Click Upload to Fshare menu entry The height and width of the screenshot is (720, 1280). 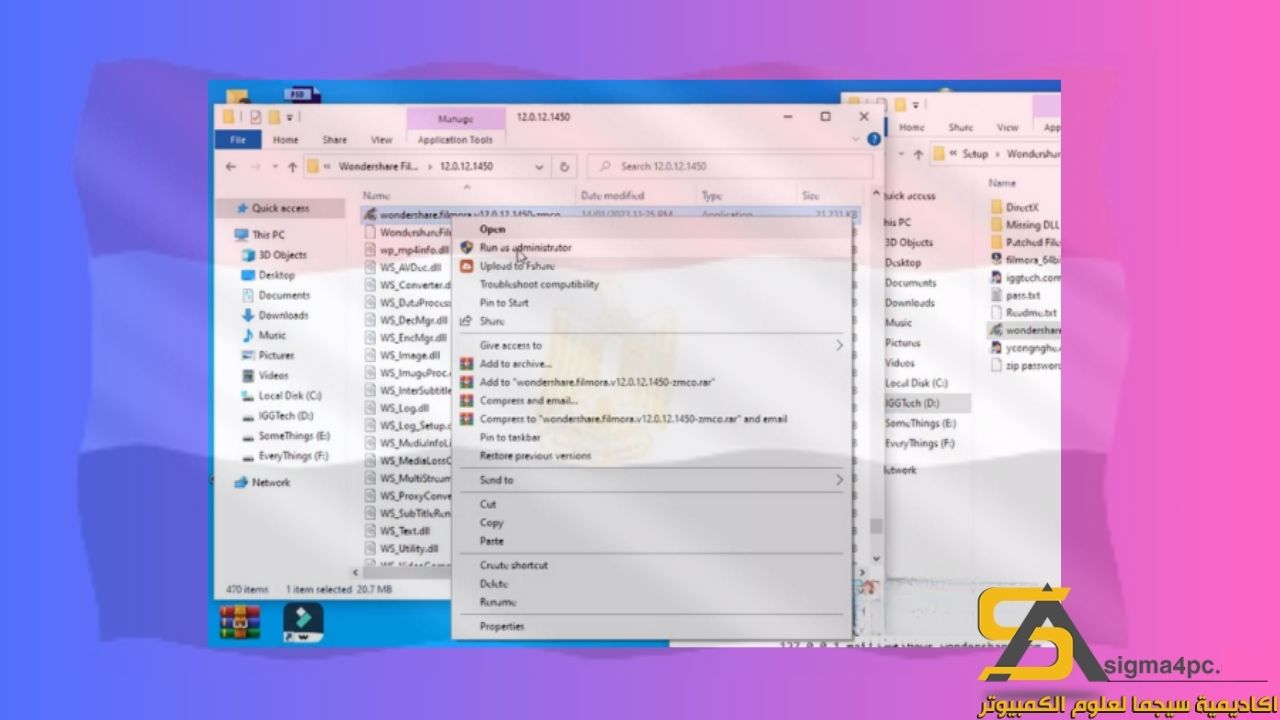(517, 266)
